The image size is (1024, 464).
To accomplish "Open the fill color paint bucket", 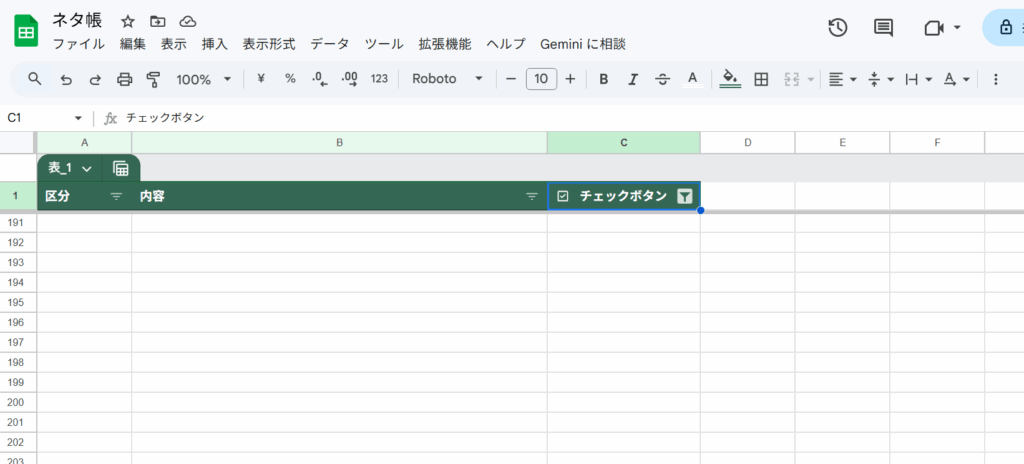I will pyautogui.click(x=730, y=79).
